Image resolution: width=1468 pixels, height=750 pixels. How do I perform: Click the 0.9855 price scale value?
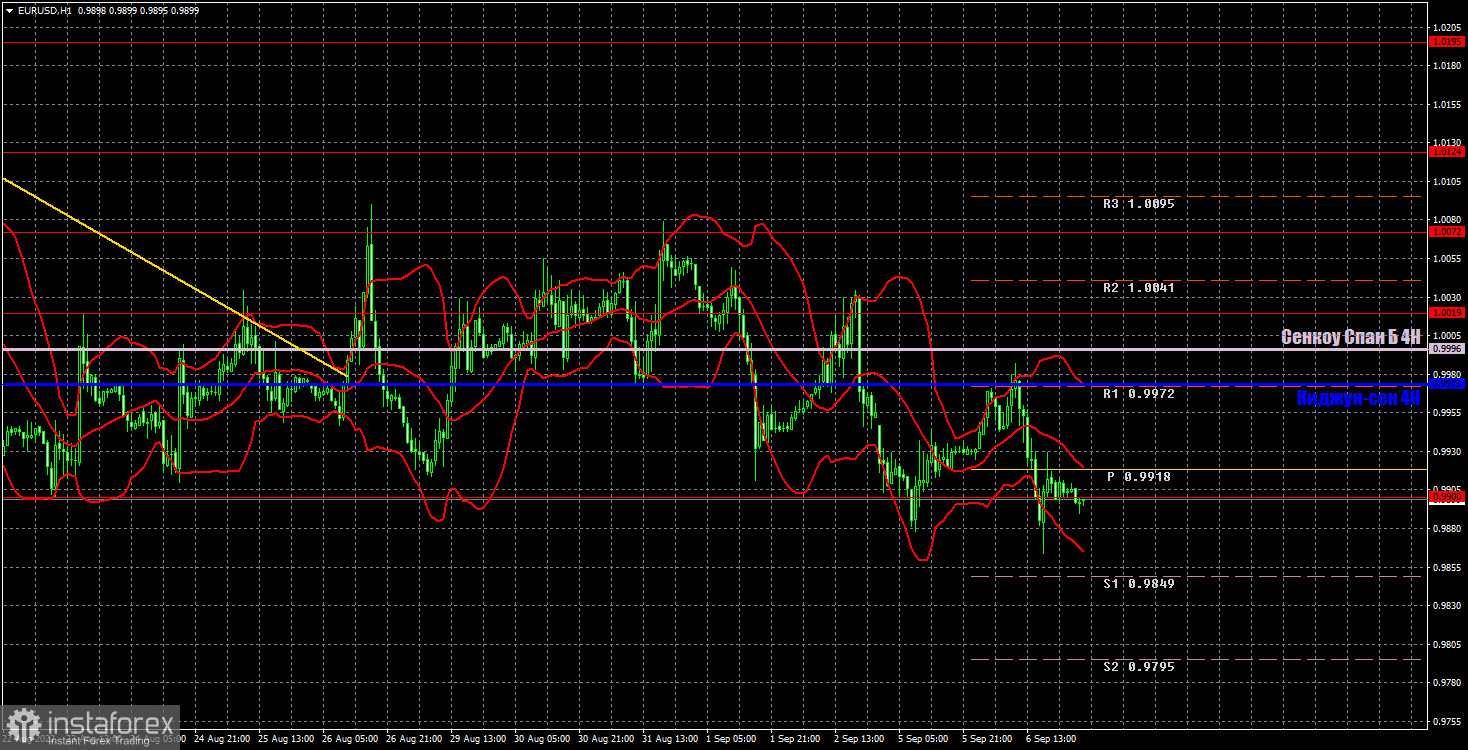1446,567
